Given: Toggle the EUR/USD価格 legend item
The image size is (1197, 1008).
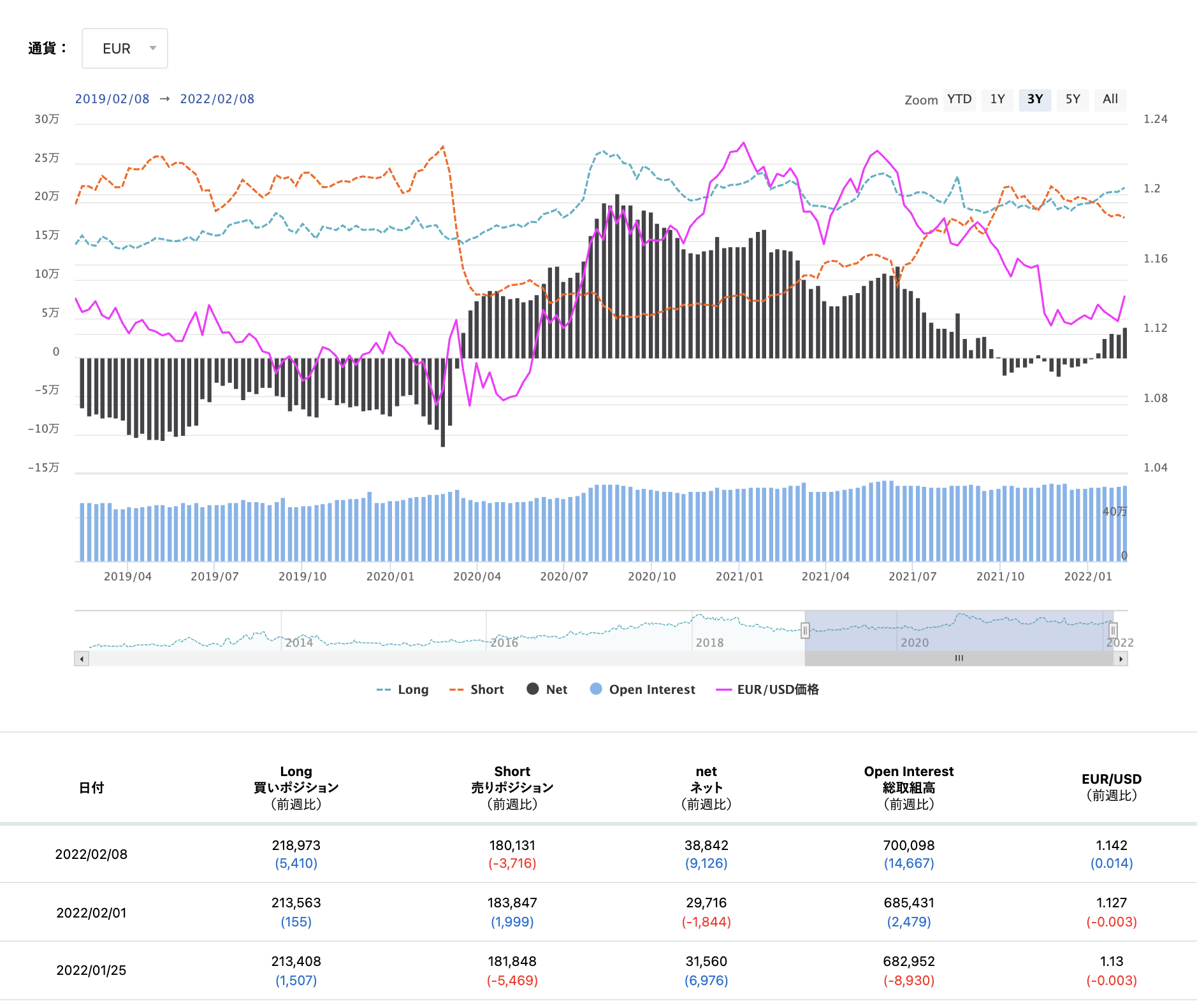Looking at the screenshot, I should point(767,689).
